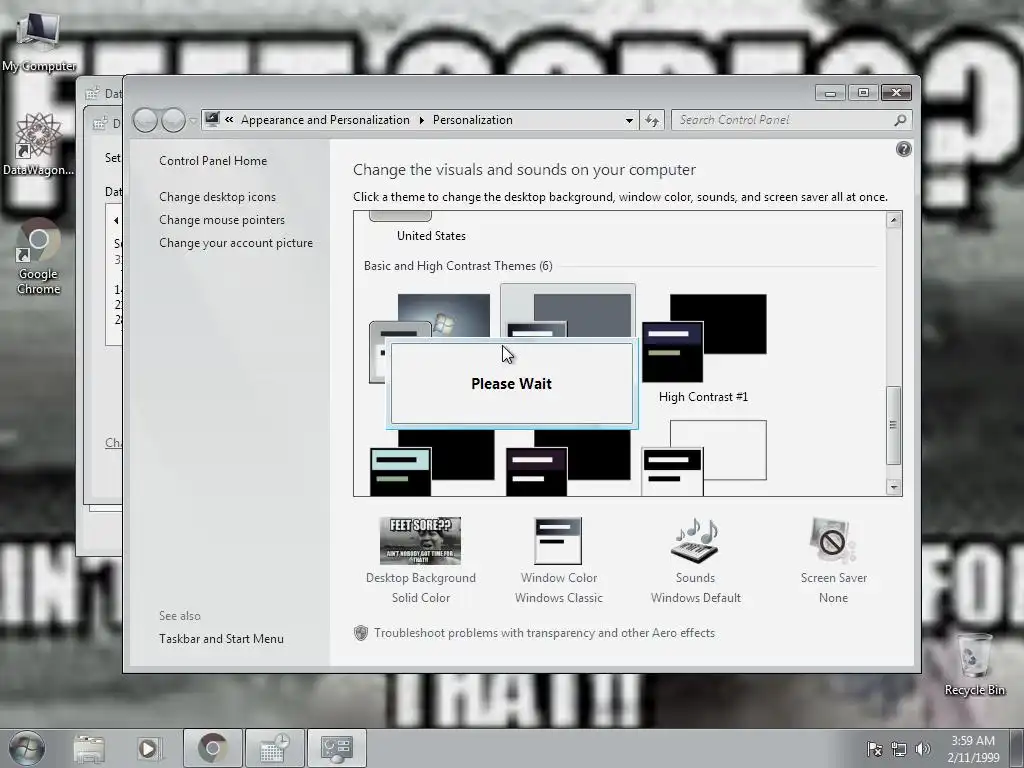
Task: Open Google Chrome desktop shortcut
Action: pyautogui.click(x=39, y=258)
